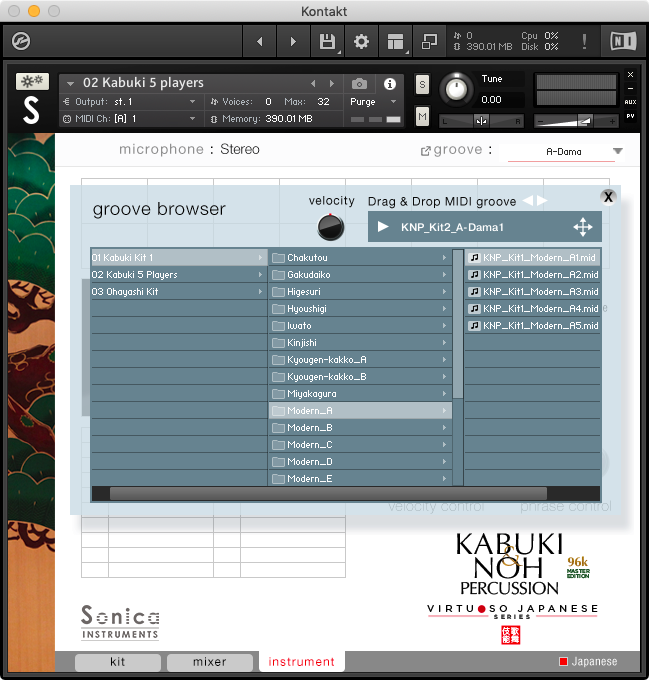Solo the instrument with S button

(x=422, y=85)
